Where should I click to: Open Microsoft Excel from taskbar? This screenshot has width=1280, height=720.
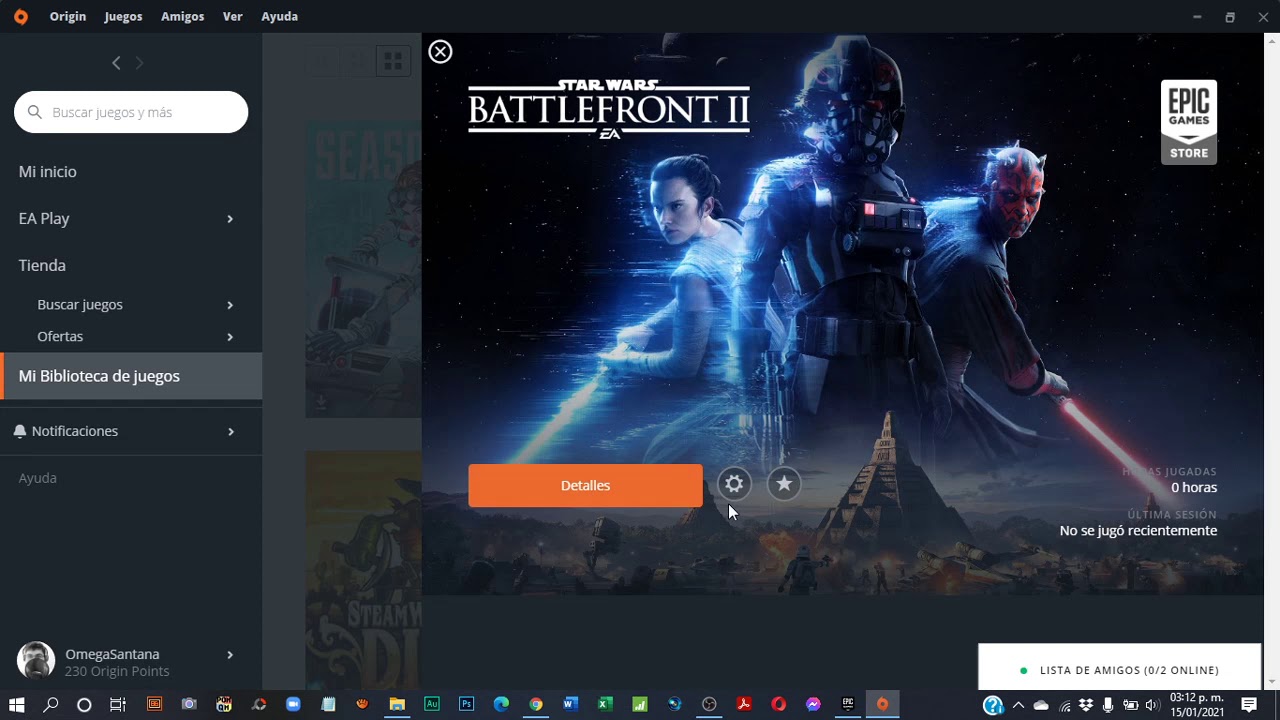605,704
